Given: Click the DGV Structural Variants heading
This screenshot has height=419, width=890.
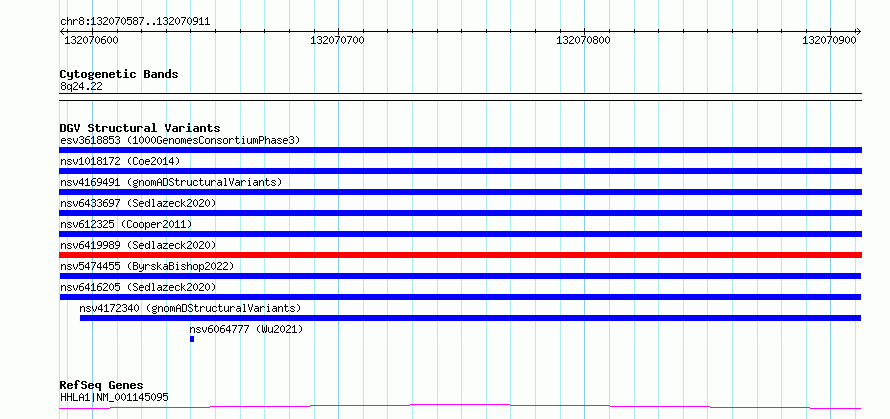Looking at the screenshot, I should [x=140, y=128].
